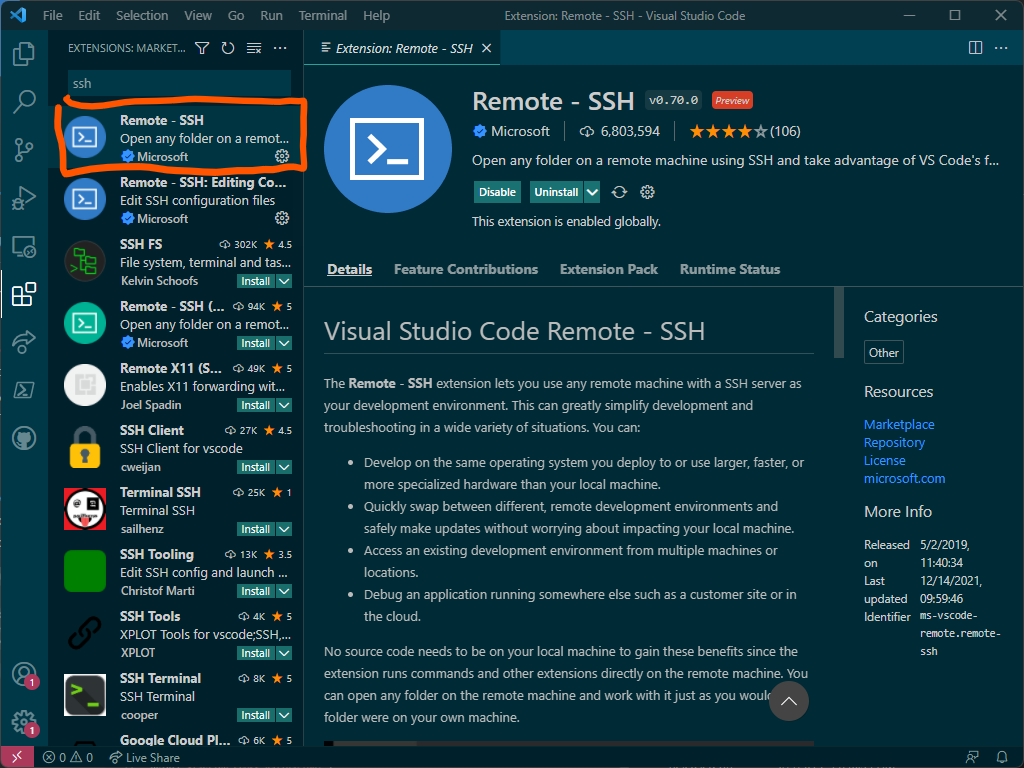Open manage gear in extension detail header
This screenshot has width=1024, height=768.
click(647, 192)
